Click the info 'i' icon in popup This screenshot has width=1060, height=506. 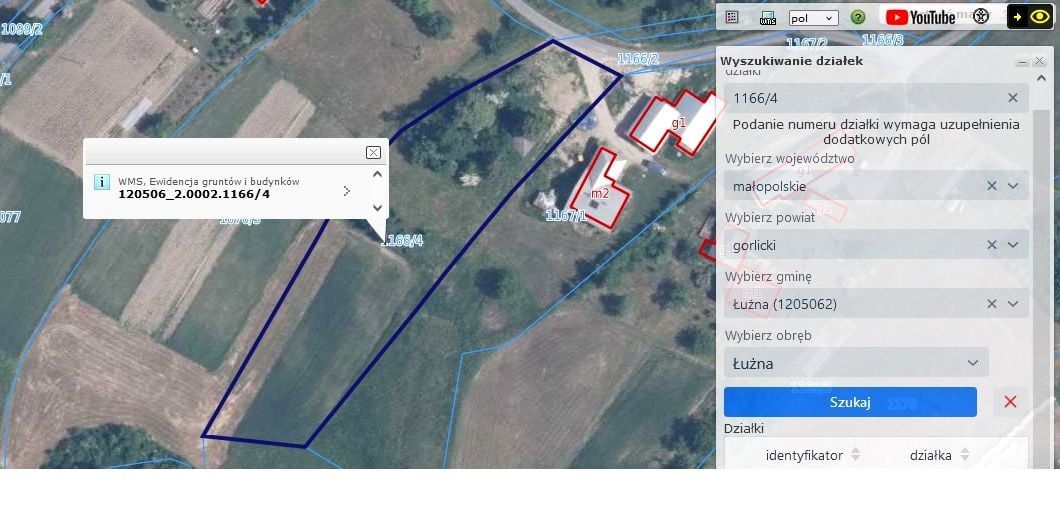coord(101,182)
